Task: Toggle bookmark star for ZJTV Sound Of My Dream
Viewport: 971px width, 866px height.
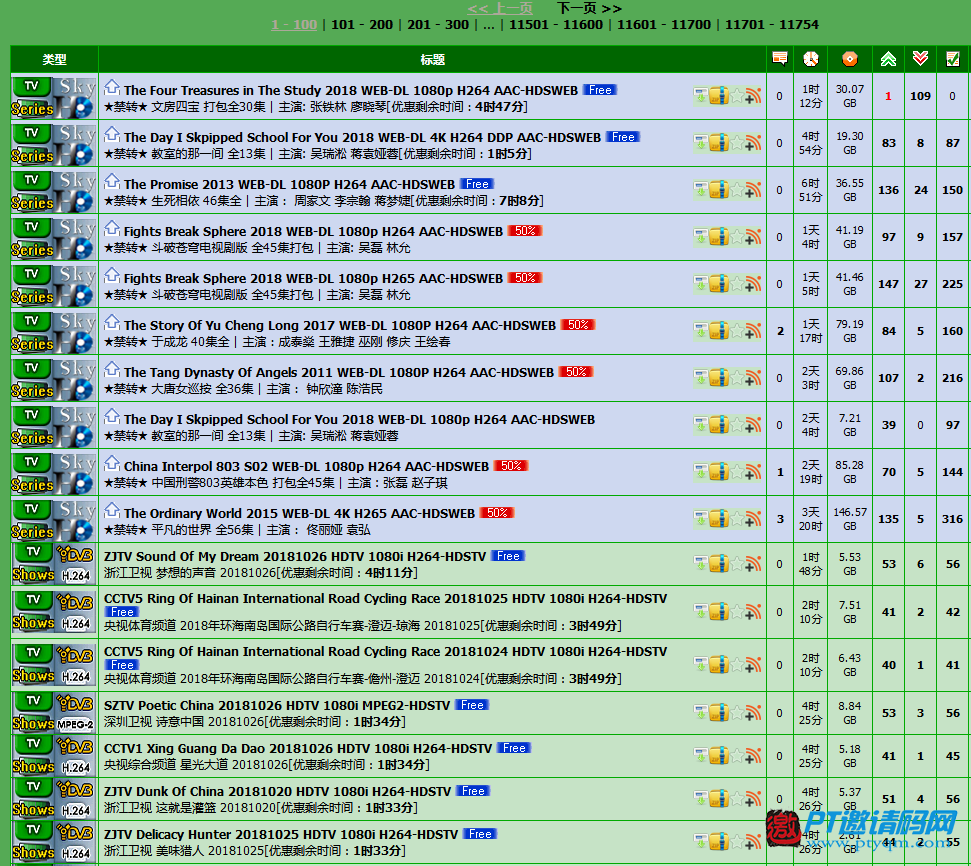Action: tap(737, 564)
